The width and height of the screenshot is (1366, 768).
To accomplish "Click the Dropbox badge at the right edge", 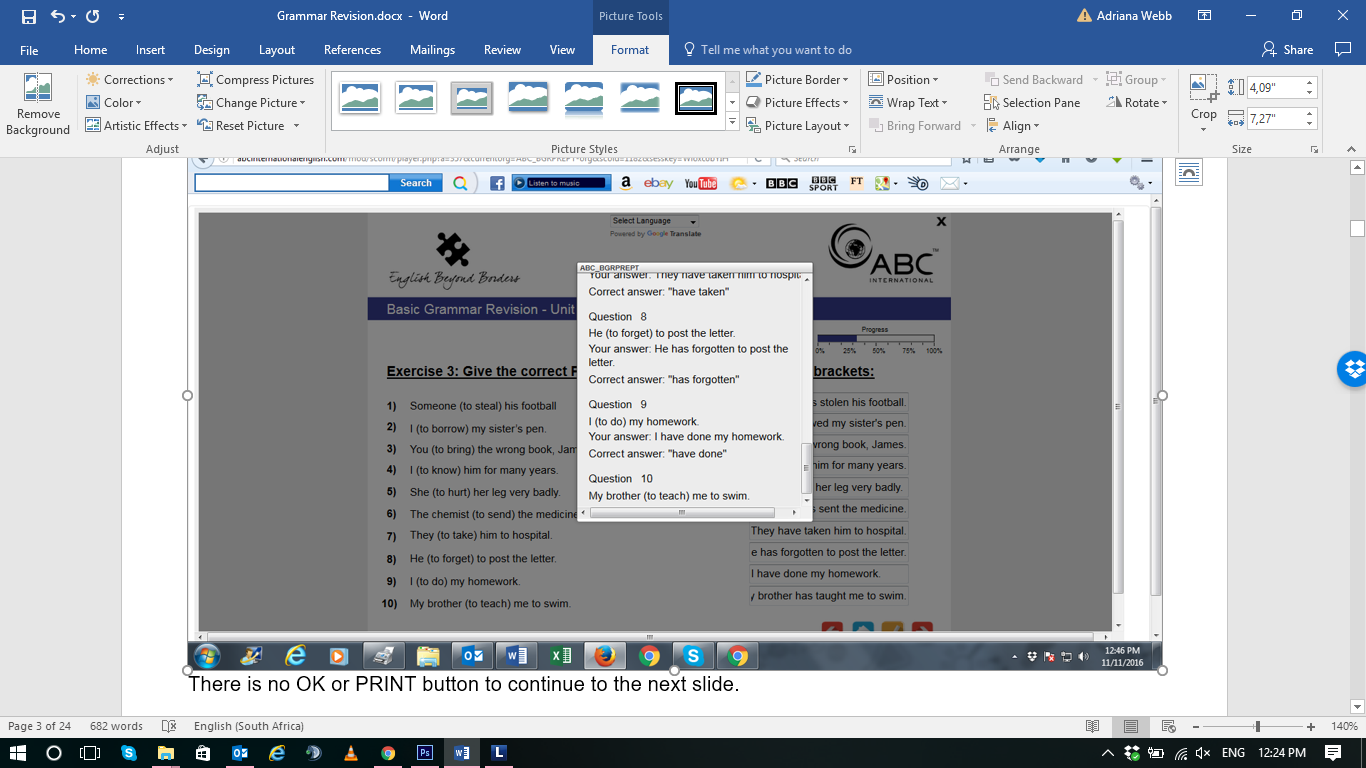I will [x=1352, y=369].
